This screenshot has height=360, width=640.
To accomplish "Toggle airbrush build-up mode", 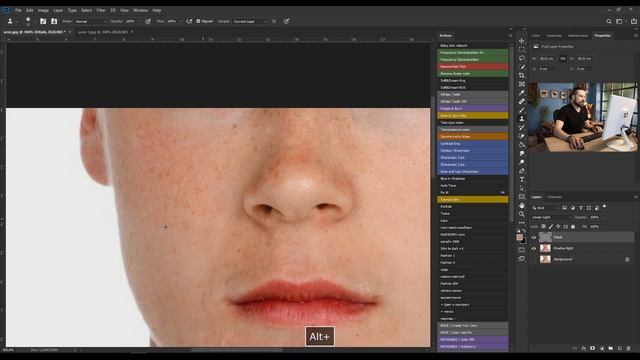I will pos(189,21).
